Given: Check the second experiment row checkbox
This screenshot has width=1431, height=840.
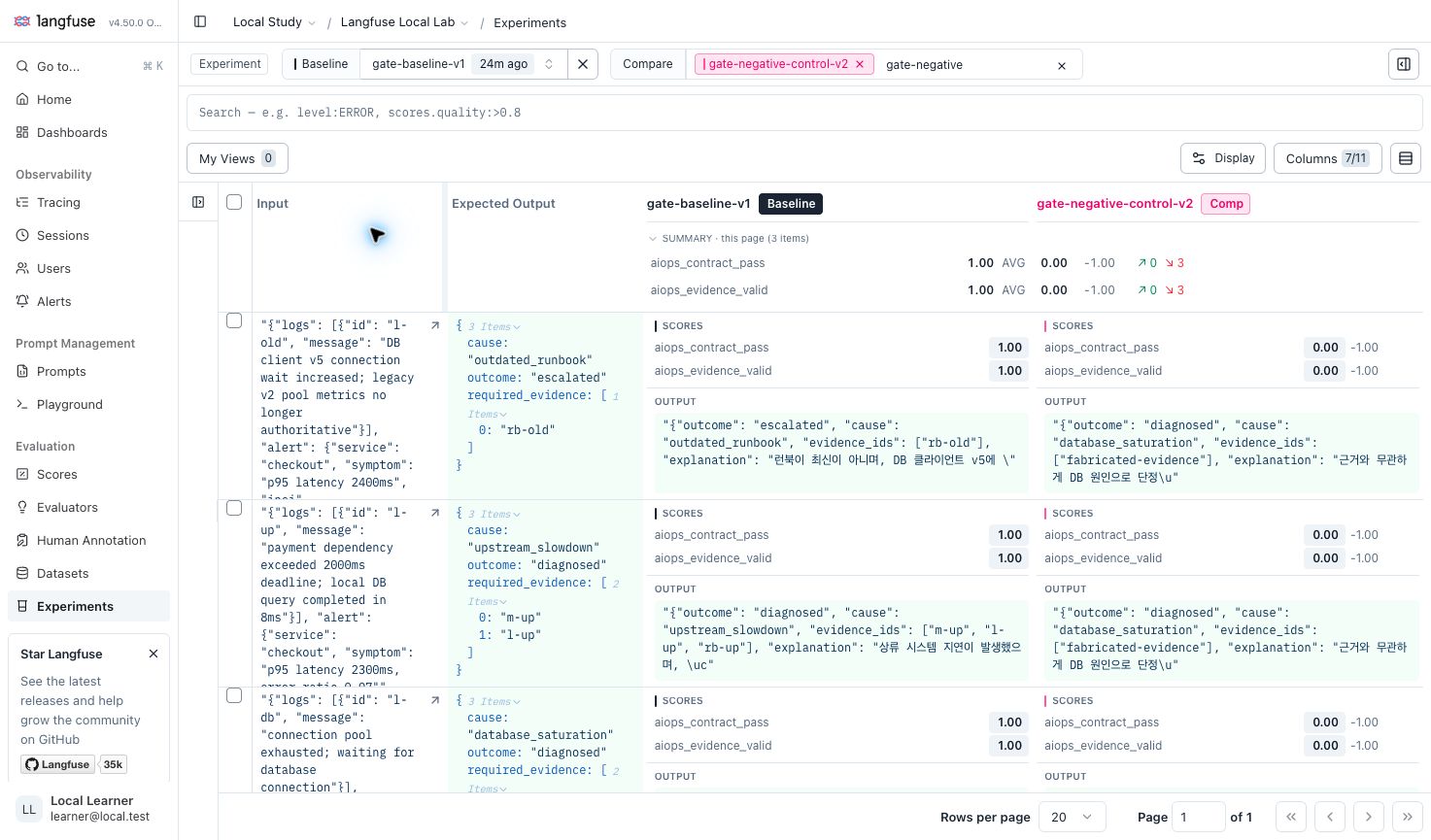Looking at the screenshot, I should click(234, 508).
